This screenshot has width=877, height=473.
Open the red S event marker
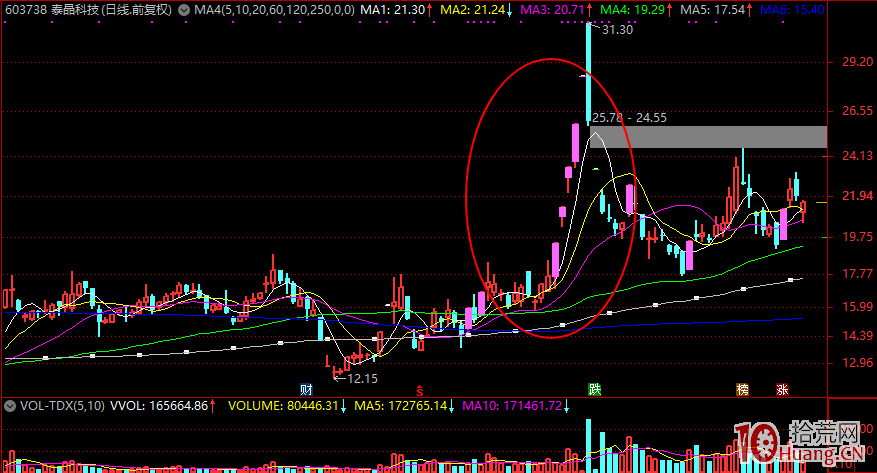pos(419,390)
